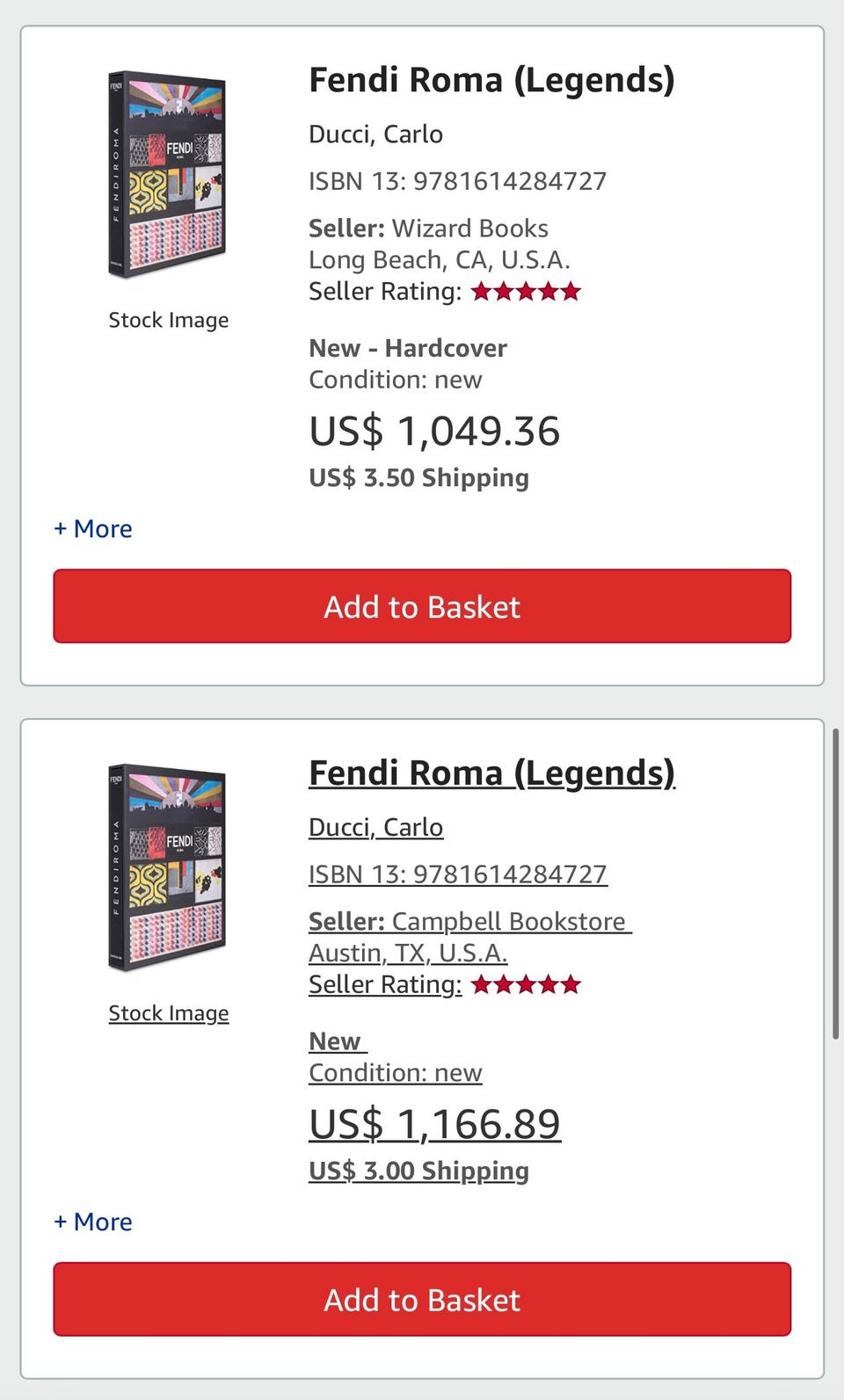Click the US$ 3.50 Shipping text
Image resolution: width=844 pixels, height=1400 pixels.
coord(418,478)
